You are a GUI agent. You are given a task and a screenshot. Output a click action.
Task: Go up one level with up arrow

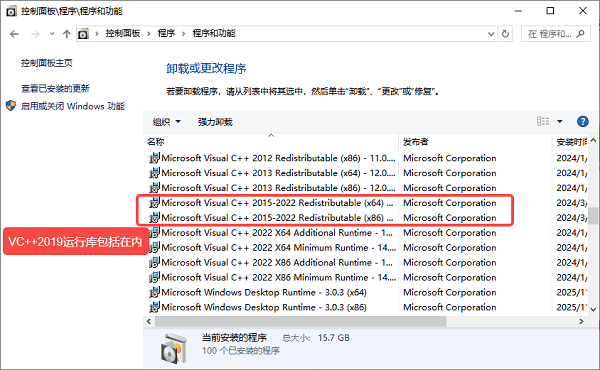[x=67, y=34]
